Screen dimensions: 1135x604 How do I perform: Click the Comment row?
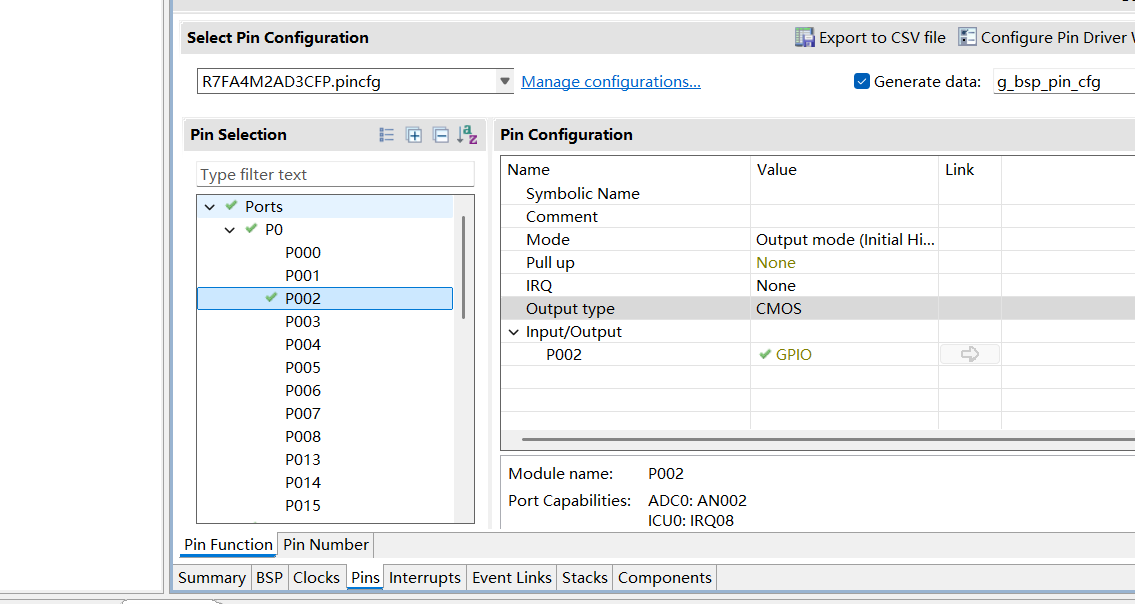point(818,217)
